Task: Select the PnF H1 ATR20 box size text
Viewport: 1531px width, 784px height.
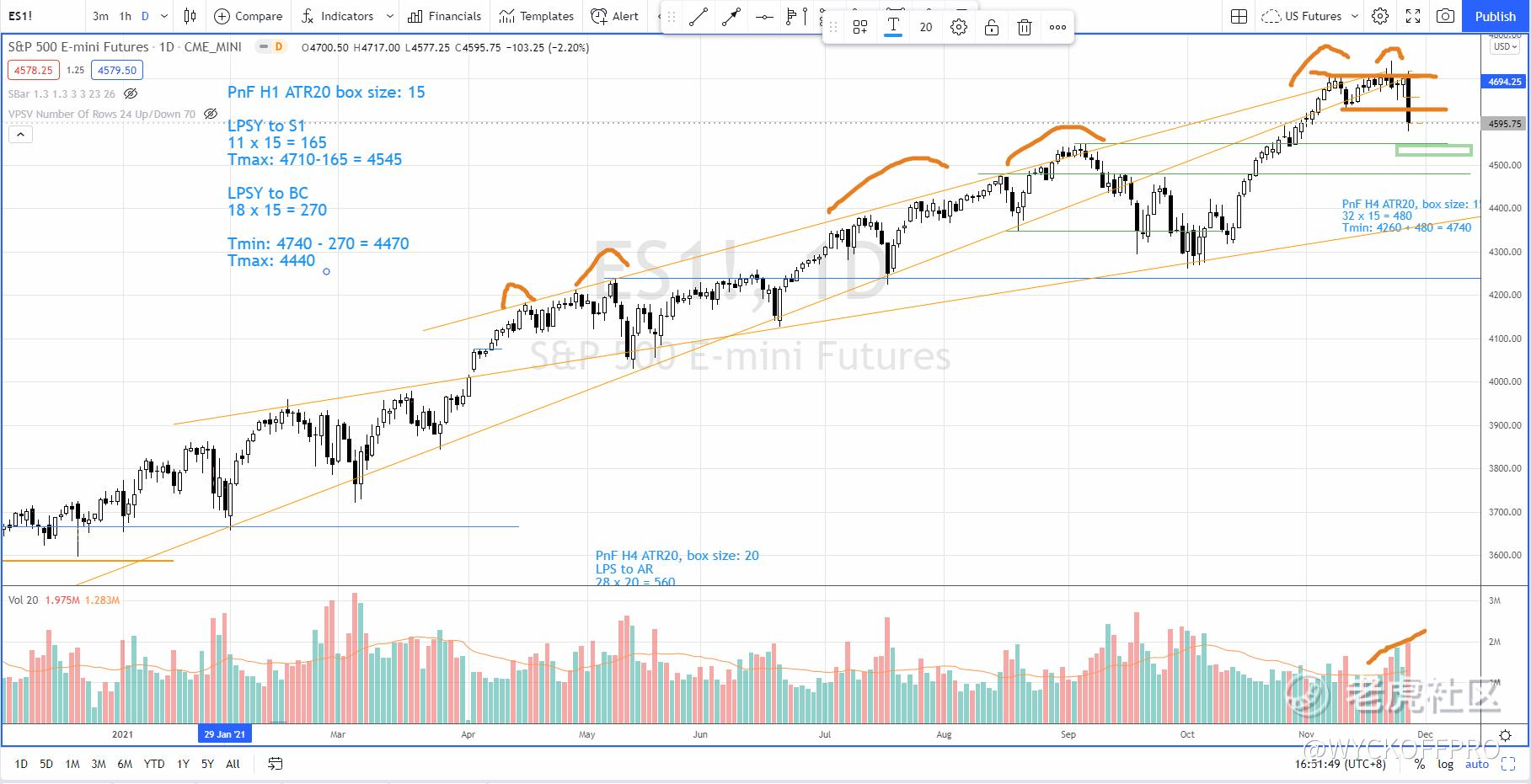Action: point(326,92)
